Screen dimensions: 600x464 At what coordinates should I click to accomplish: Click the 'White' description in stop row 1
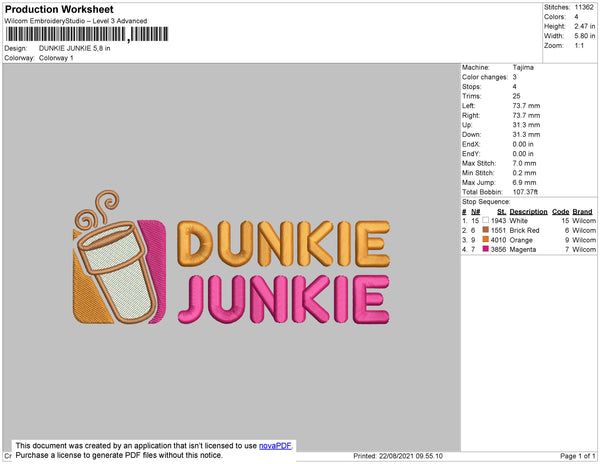coord(518,221)
